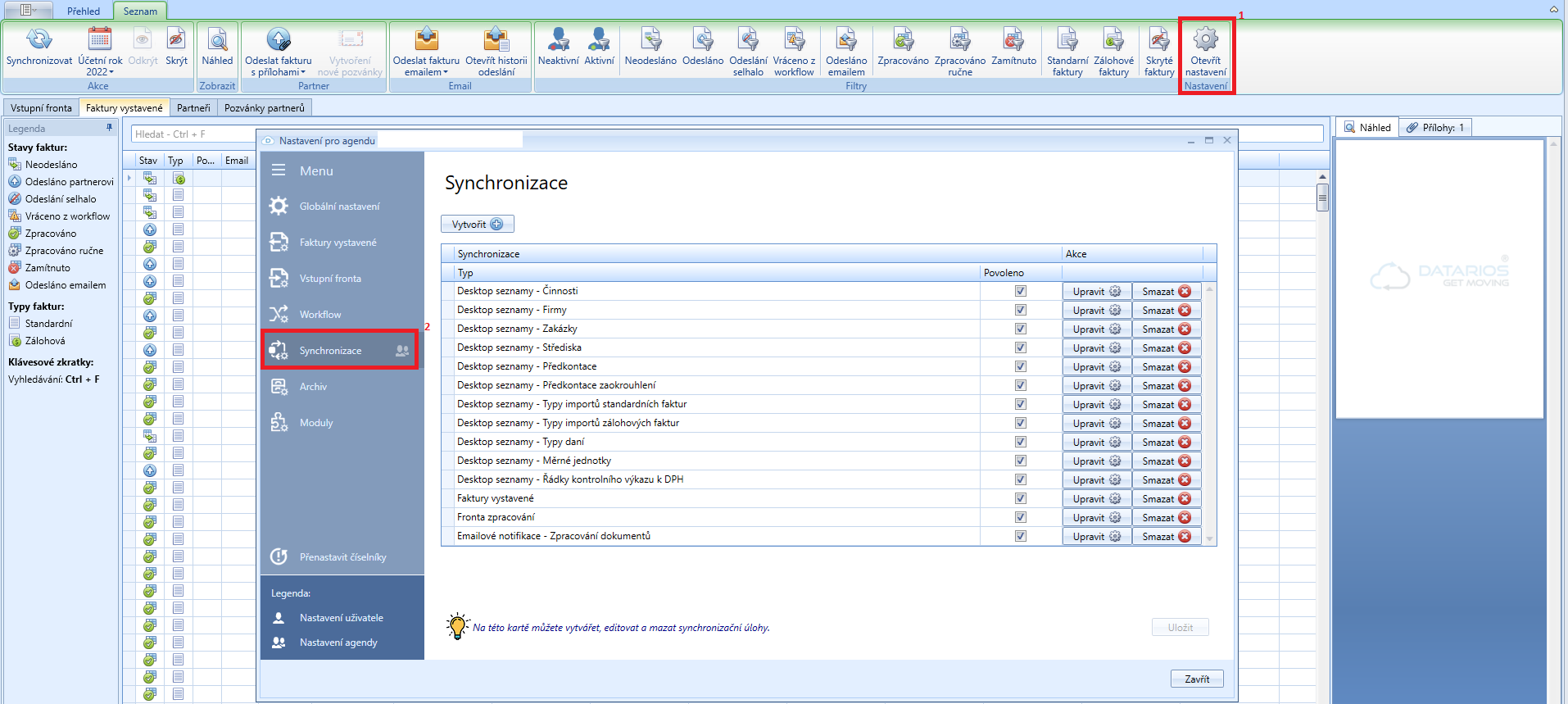
Task: Open the Vstupní fronta tab
Action: [41, 108]
